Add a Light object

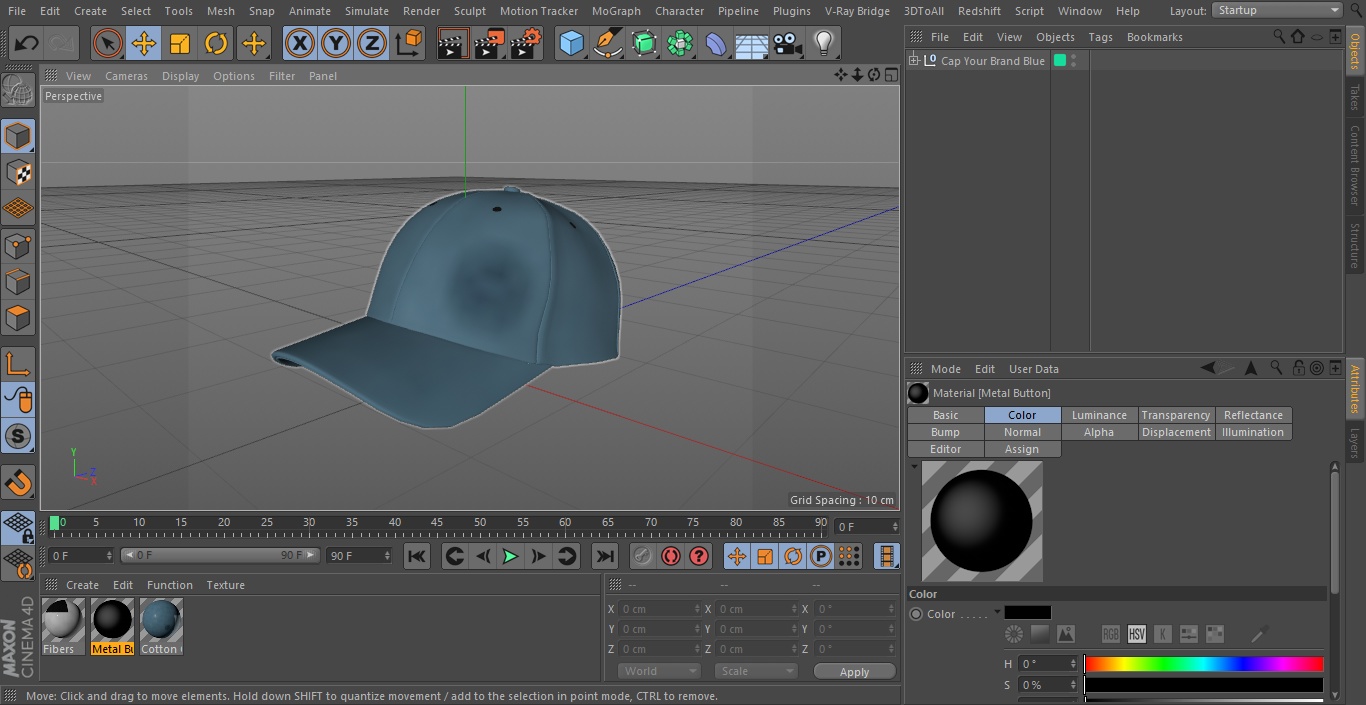click(x=824, y=44)
